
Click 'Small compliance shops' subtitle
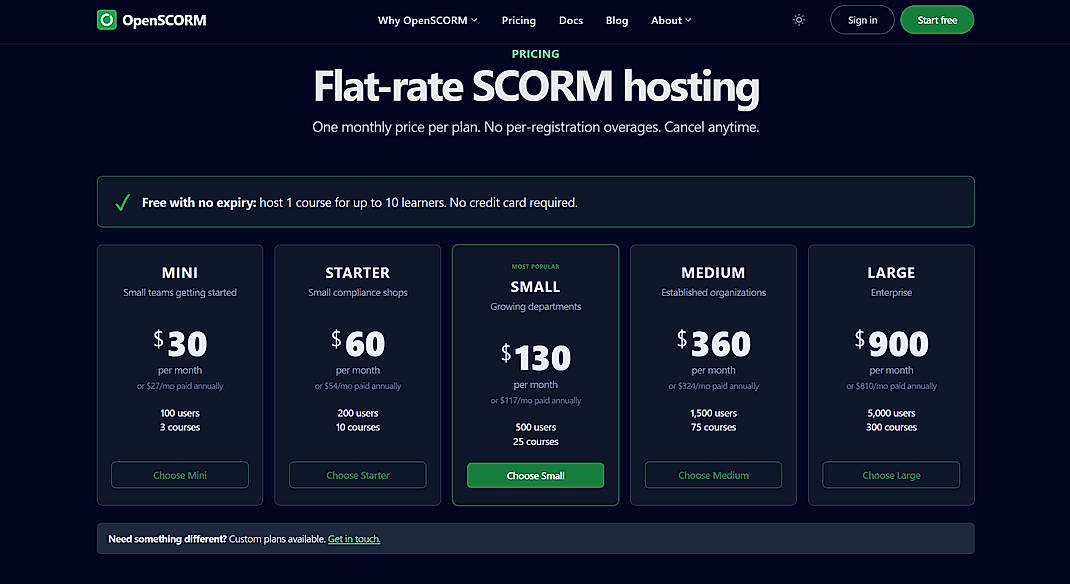(x=358, y=293)
